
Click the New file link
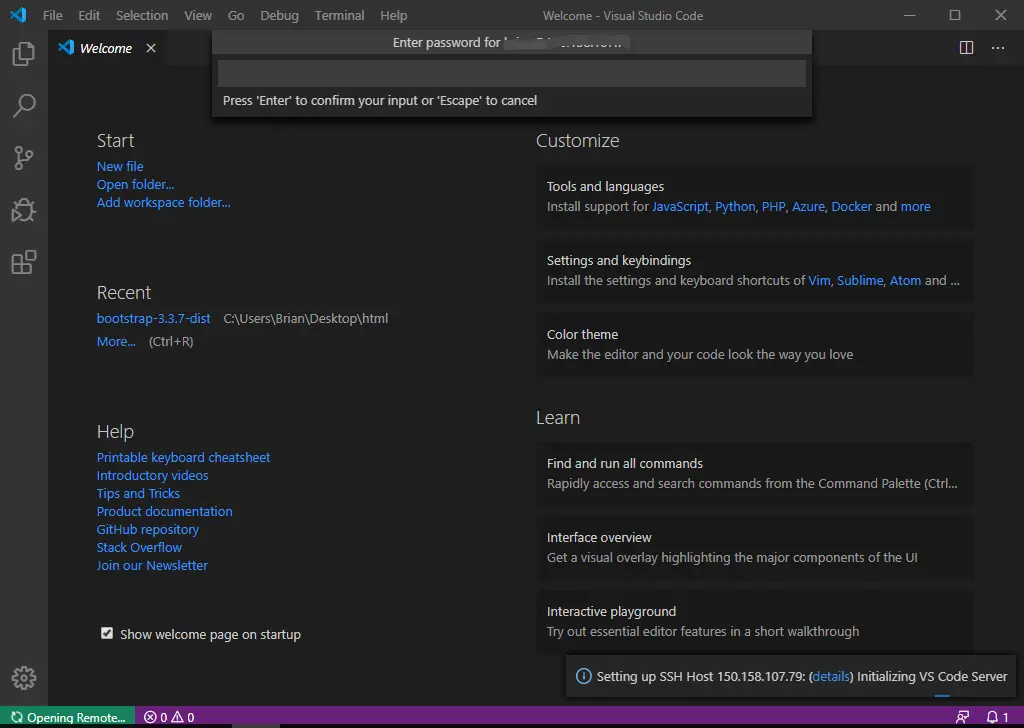coord(120,166)
